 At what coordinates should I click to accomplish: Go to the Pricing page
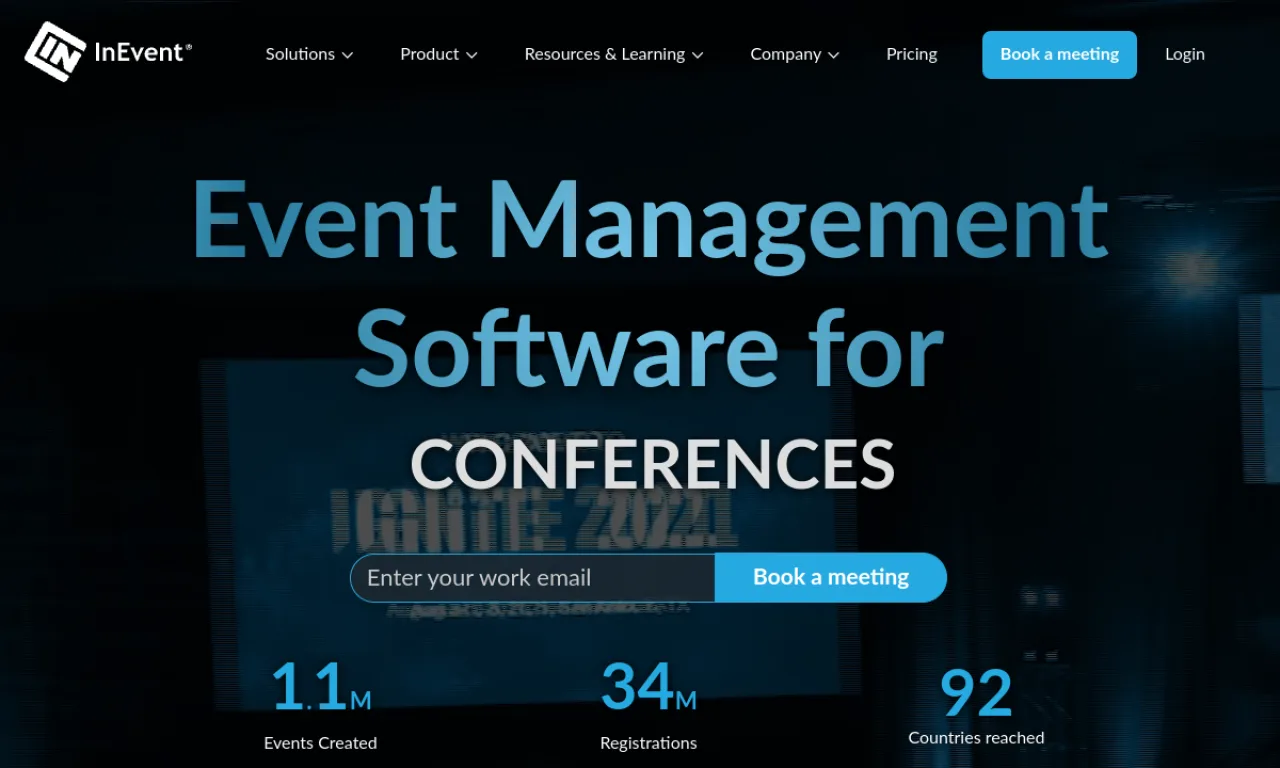pos(912,54)
